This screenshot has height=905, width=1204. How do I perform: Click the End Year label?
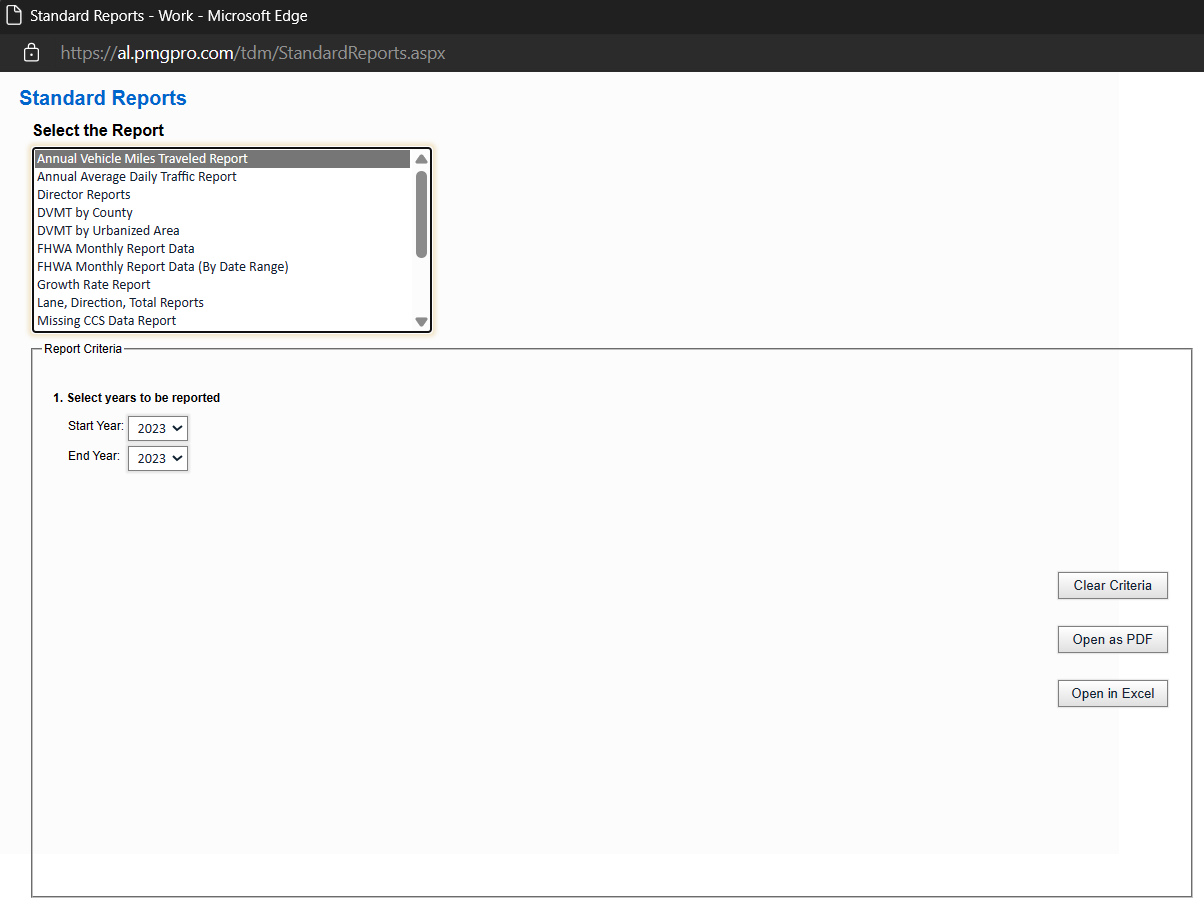pos(94,456)
